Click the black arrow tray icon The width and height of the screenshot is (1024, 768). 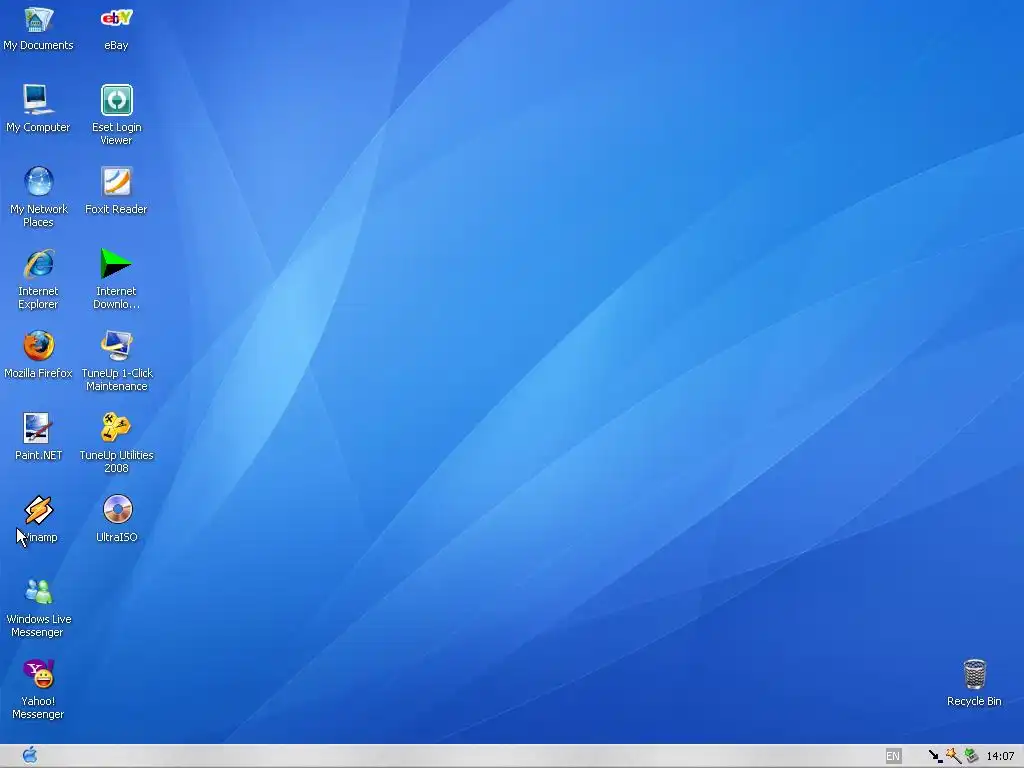click(x=936, y=756)
